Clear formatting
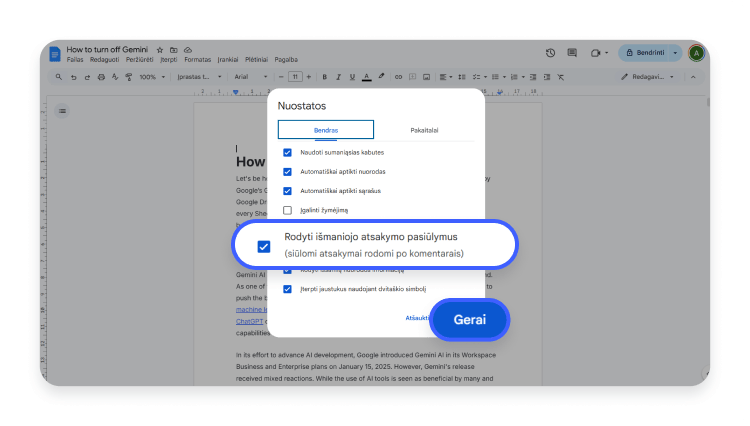 561,77
